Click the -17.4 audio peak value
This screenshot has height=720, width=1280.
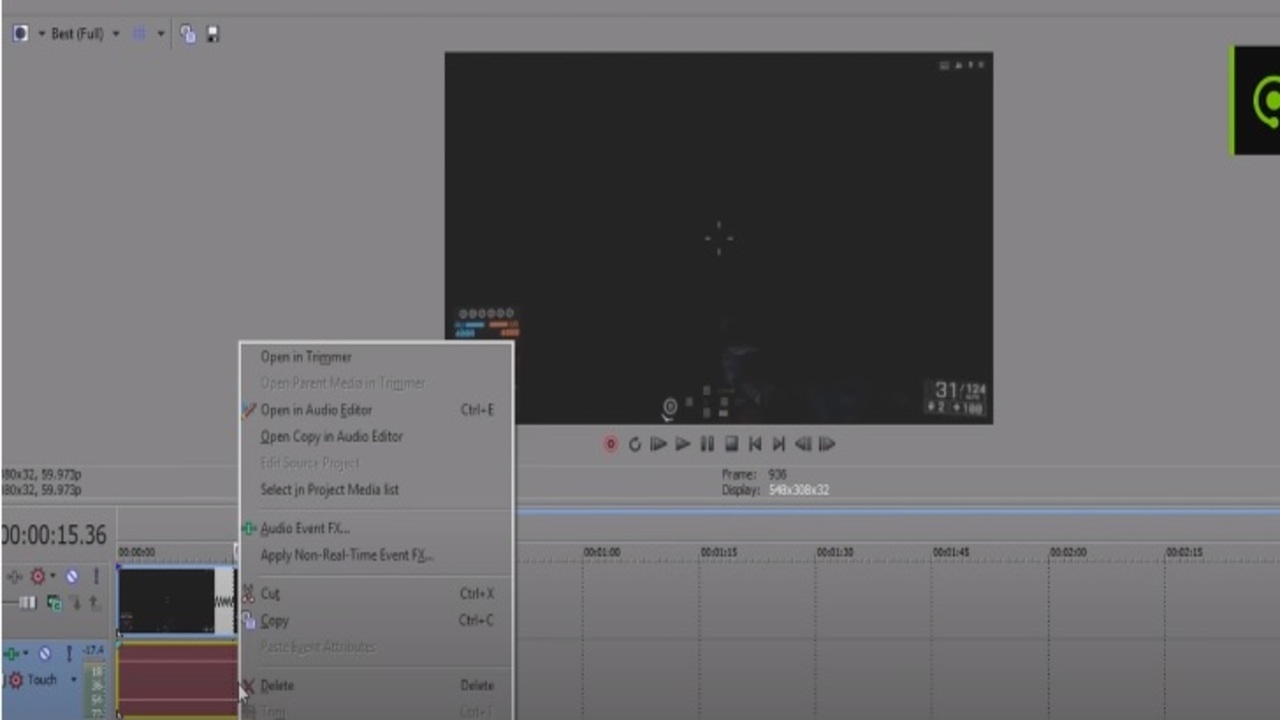94,650
